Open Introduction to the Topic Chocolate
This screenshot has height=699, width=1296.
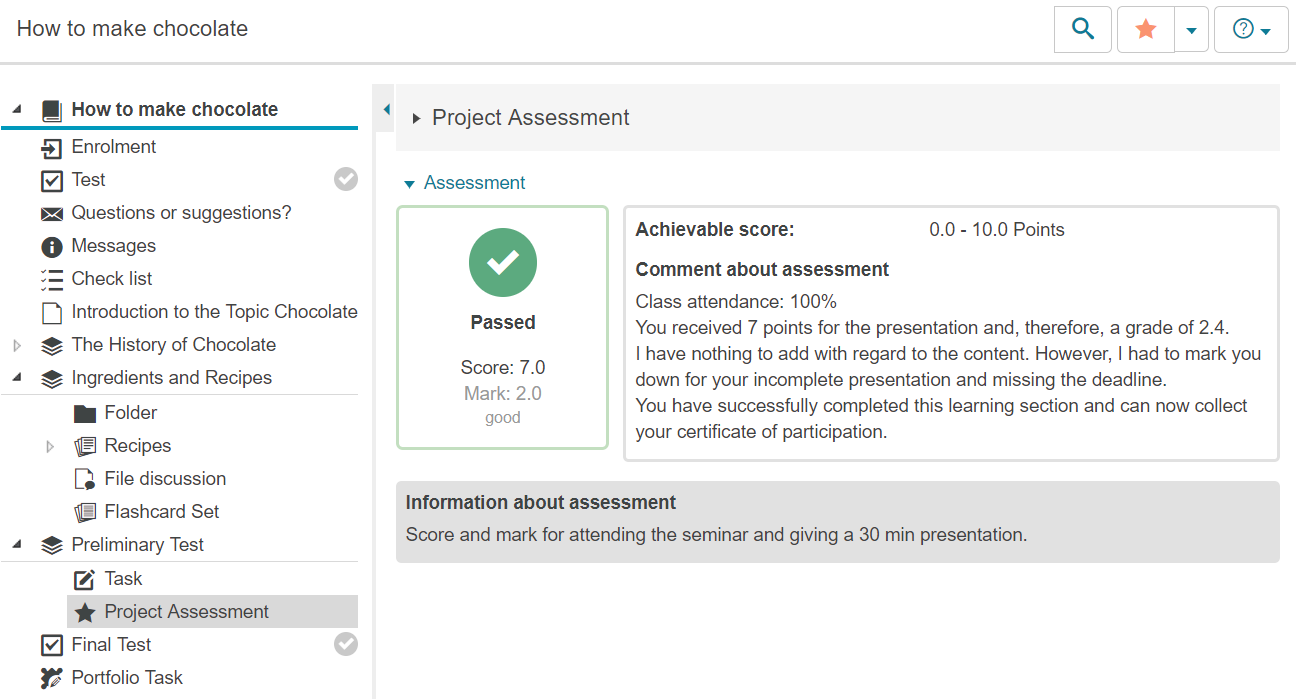click(x=214, y=312)
